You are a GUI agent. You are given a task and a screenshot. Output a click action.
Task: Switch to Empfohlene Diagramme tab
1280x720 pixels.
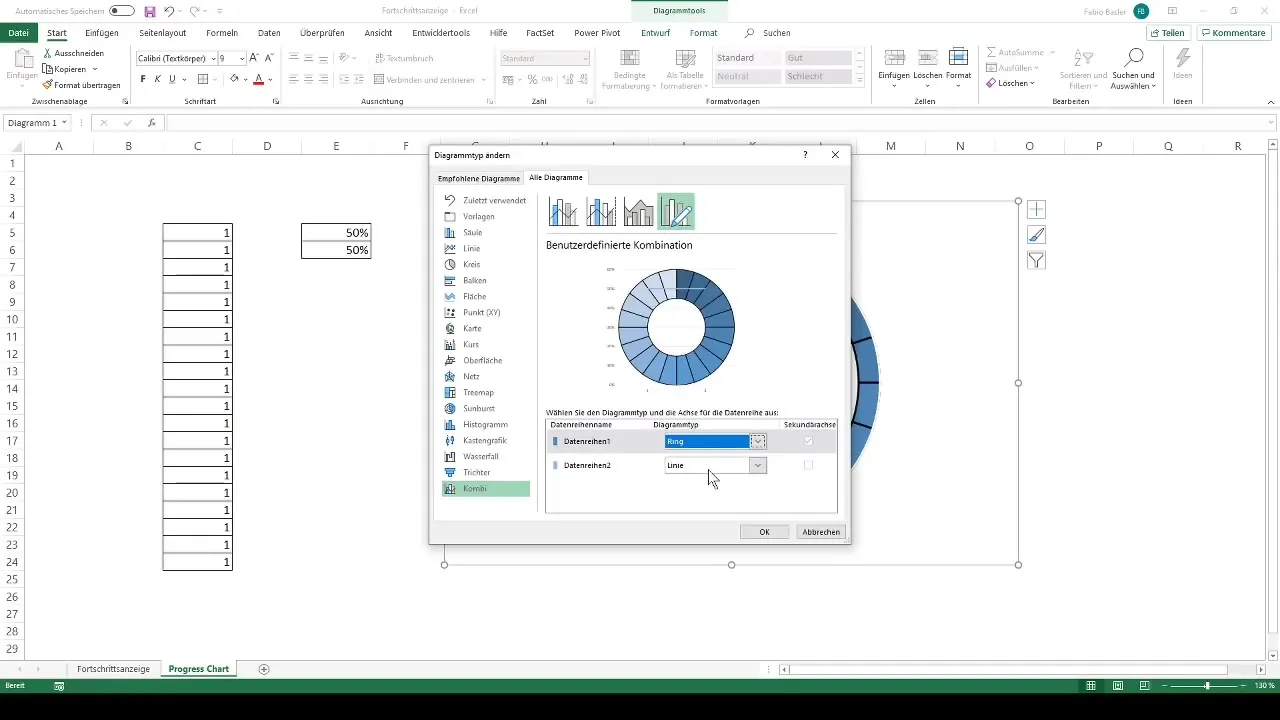click(x=479, y=178)
